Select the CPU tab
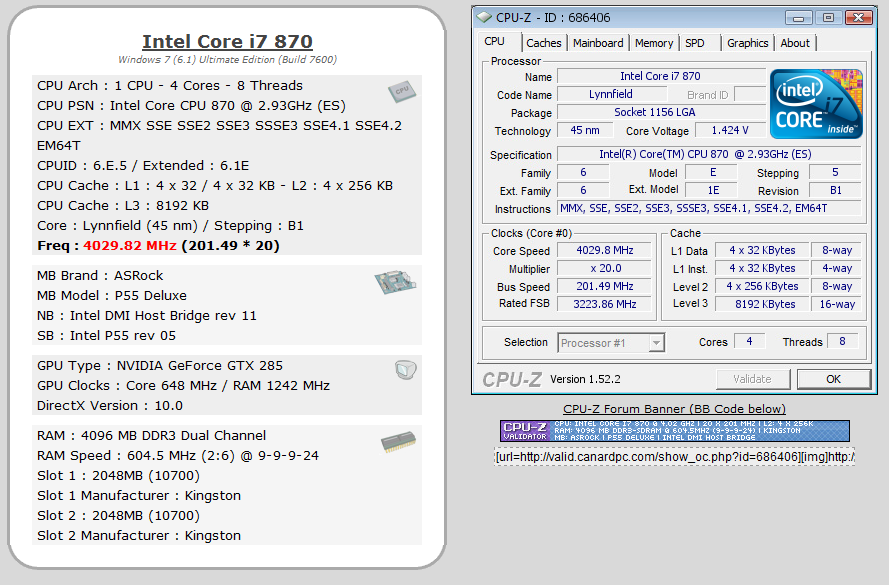889x585 pixels. point(494,41)
